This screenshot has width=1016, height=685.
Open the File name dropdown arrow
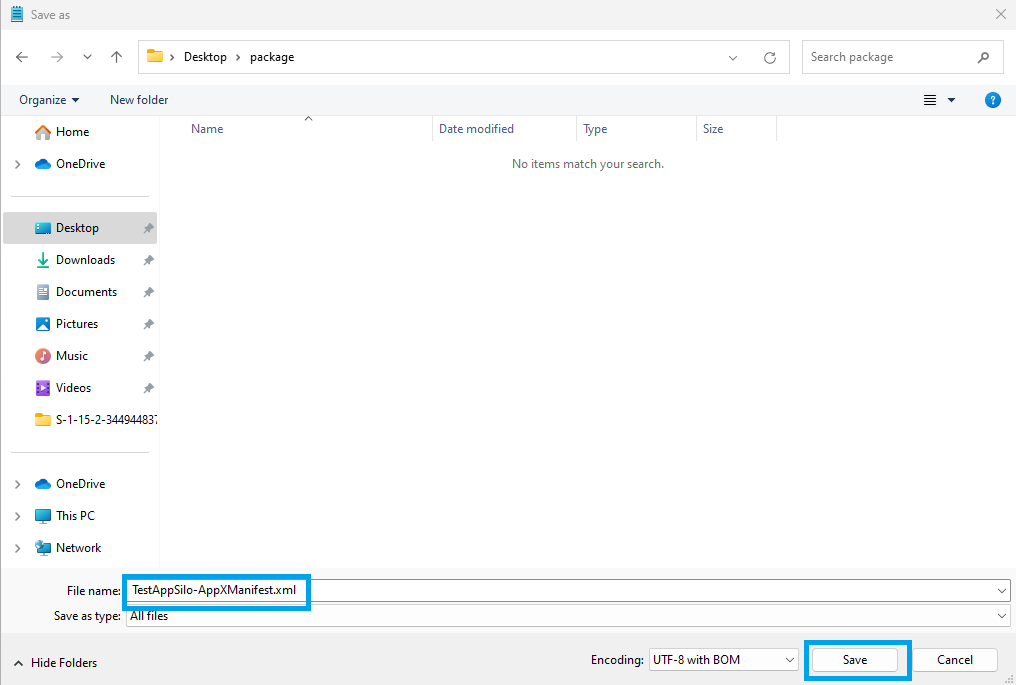1002,590
